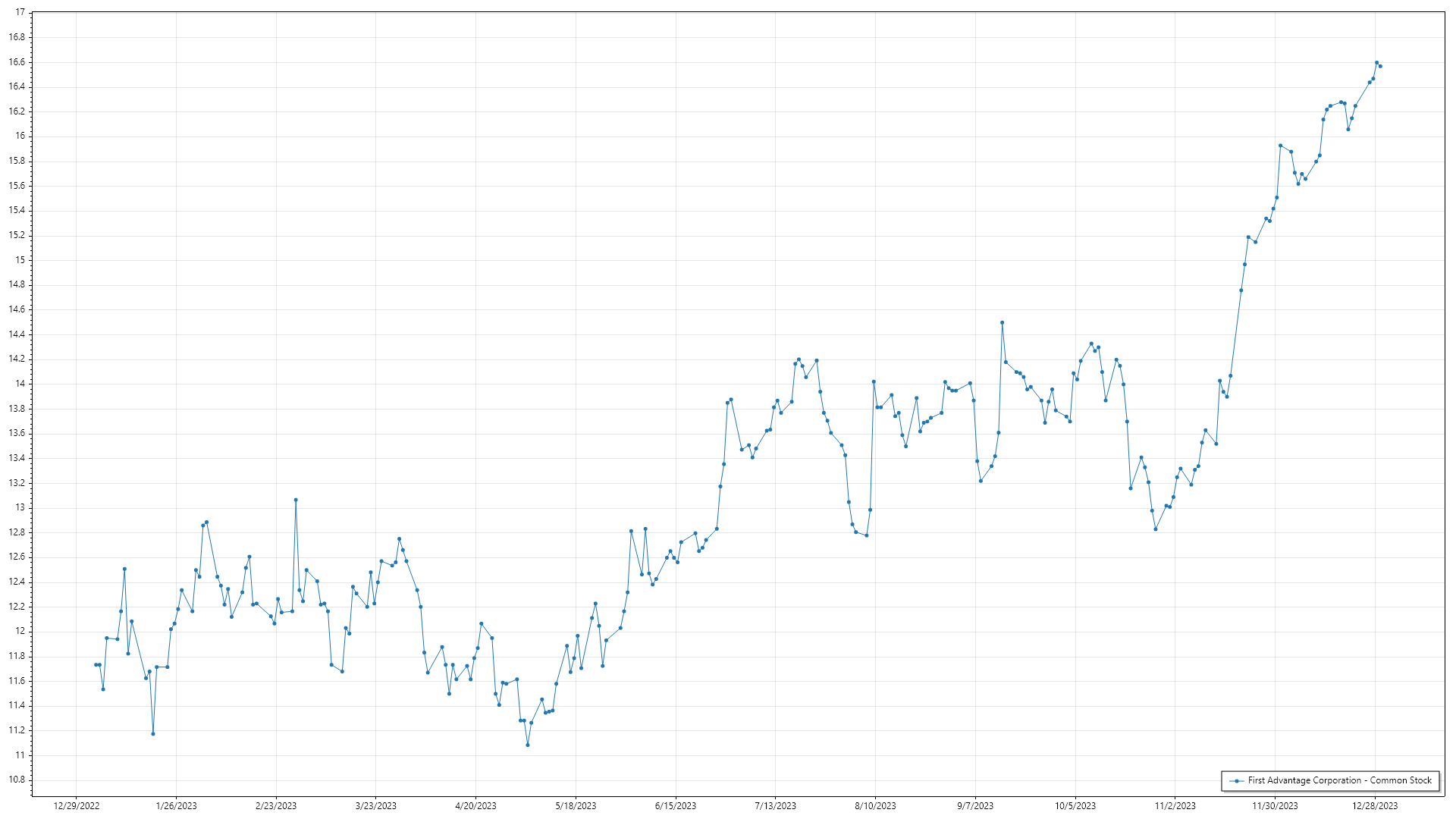This screenshot has width=1456, height=819.
Task: Click the 10.8 value on the price axis
Action: [x=17, y=780]
